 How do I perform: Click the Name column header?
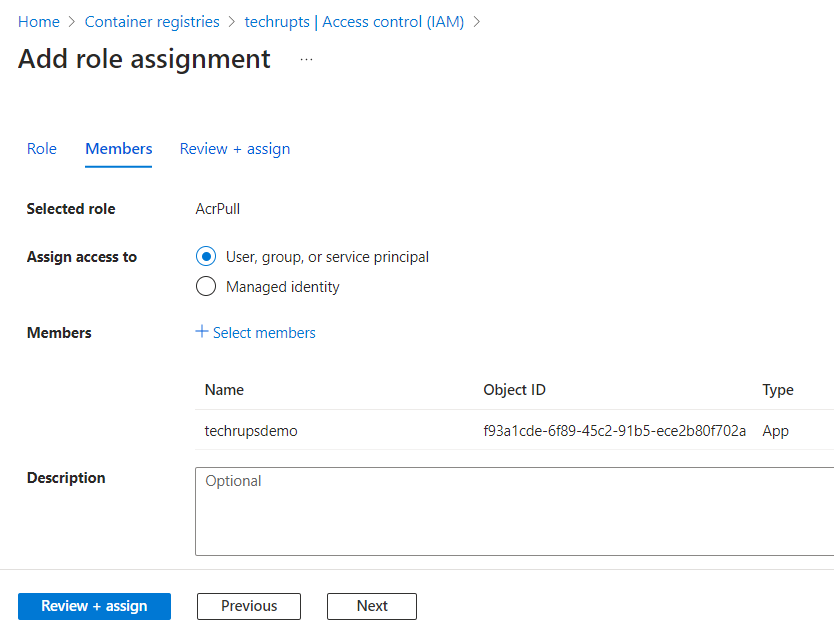coord(224,390)
